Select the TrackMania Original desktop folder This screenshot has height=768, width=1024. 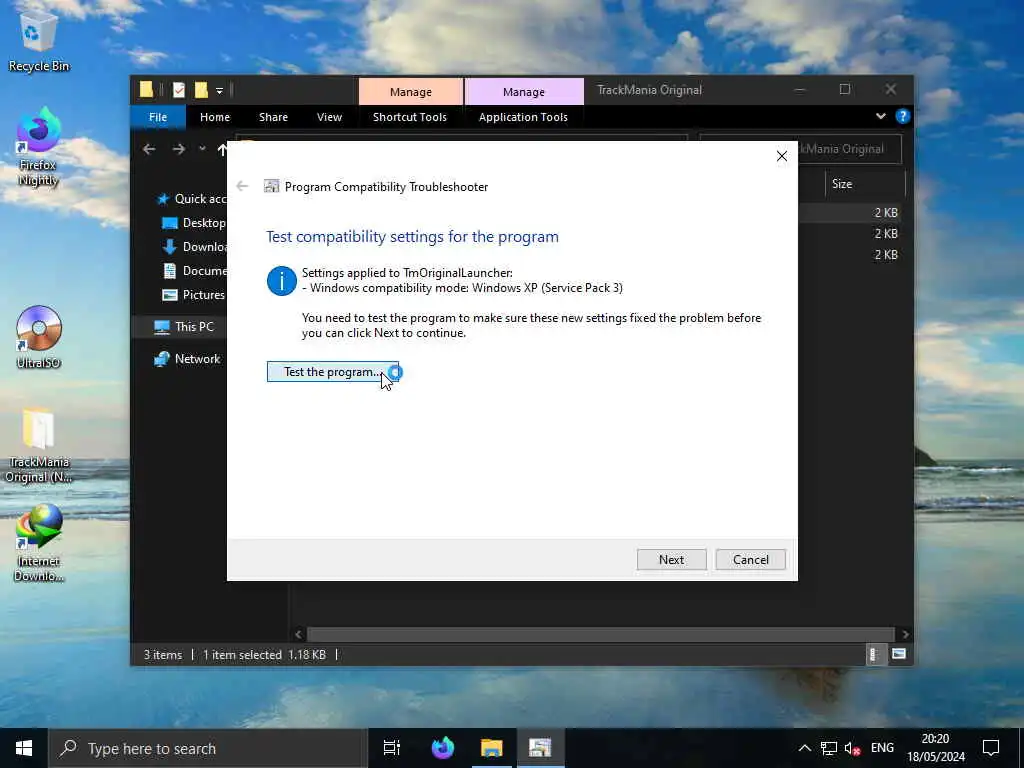click(39, 445)
